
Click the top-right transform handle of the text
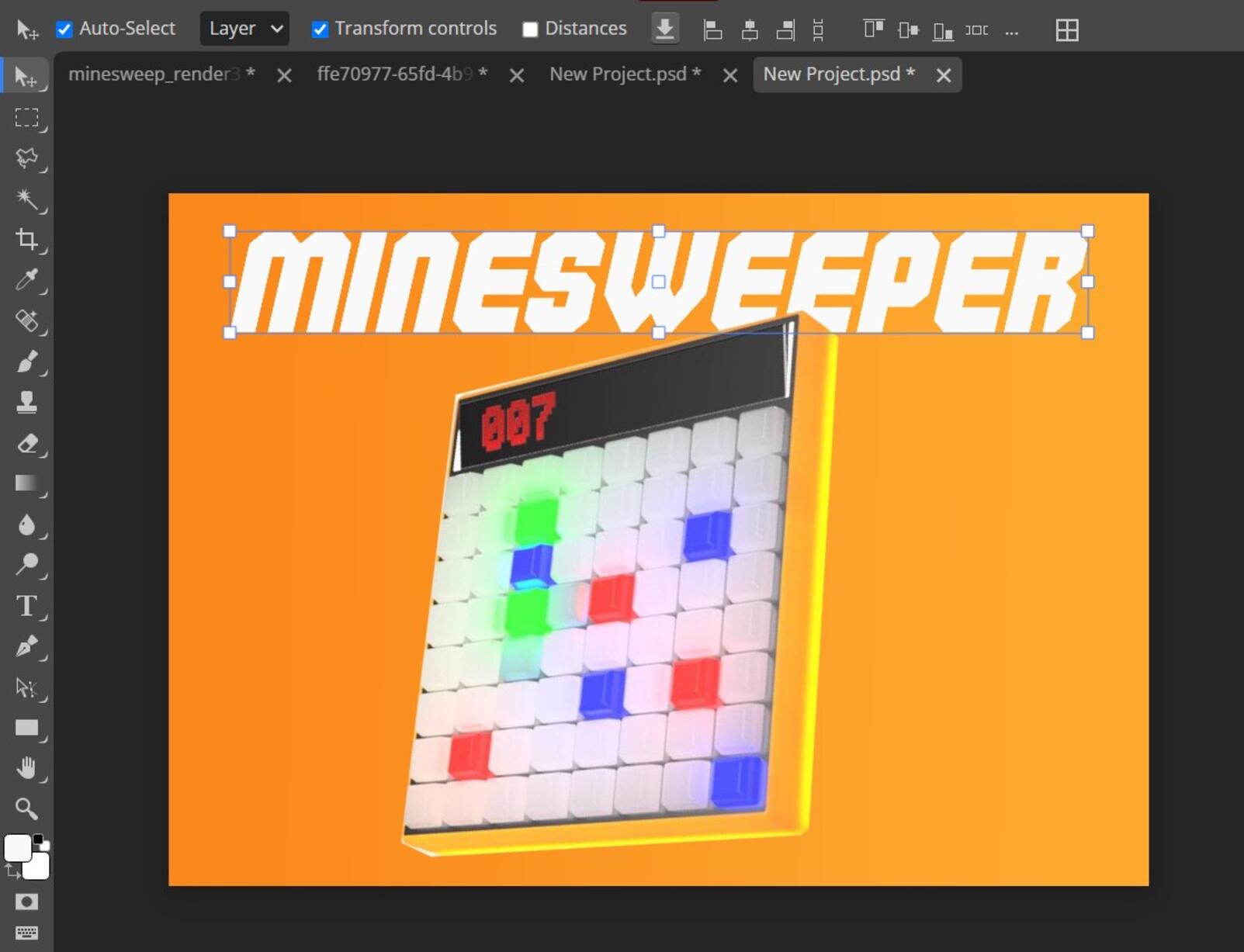tap(1087, 231)
